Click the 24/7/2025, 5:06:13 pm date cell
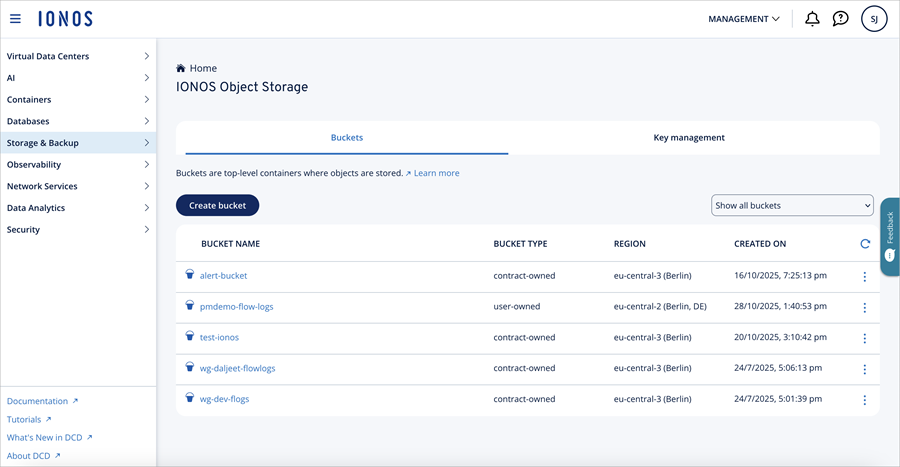This screenshot has width=900, height=467. (778, 368)
